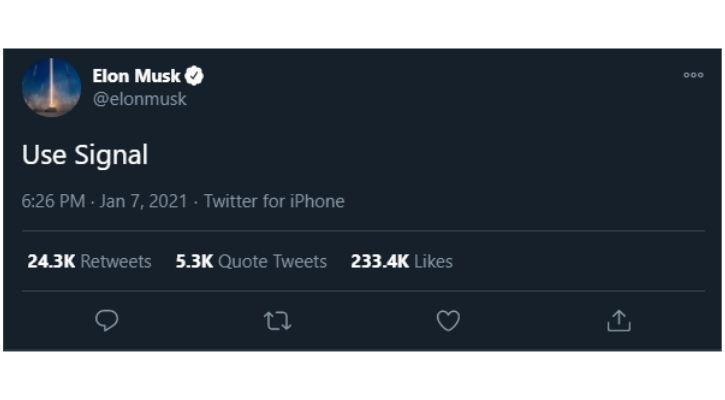
Task: View the Retweets list label
Action: click(116, 261)
